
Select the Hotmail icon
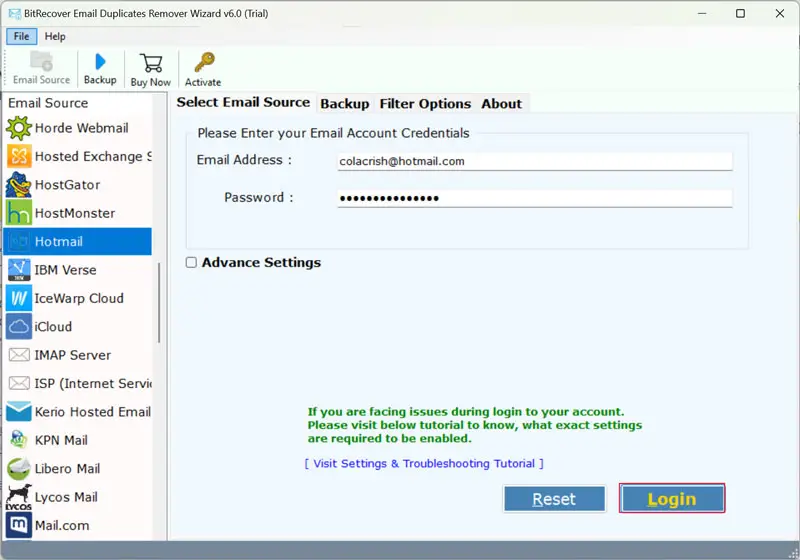click(x=19, y=241)
